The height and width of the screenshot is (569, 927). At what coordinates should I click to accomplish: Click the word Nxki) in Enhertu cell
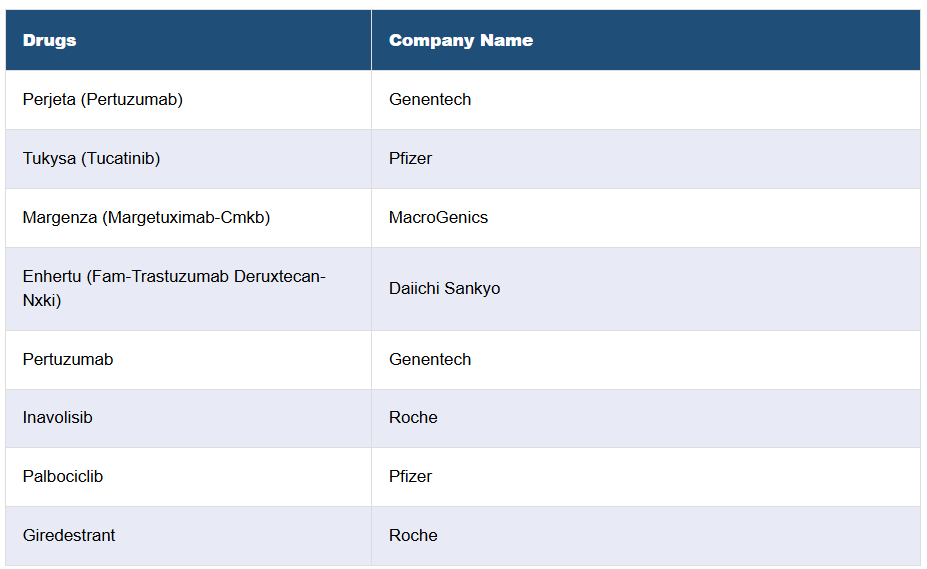(42, 300)
